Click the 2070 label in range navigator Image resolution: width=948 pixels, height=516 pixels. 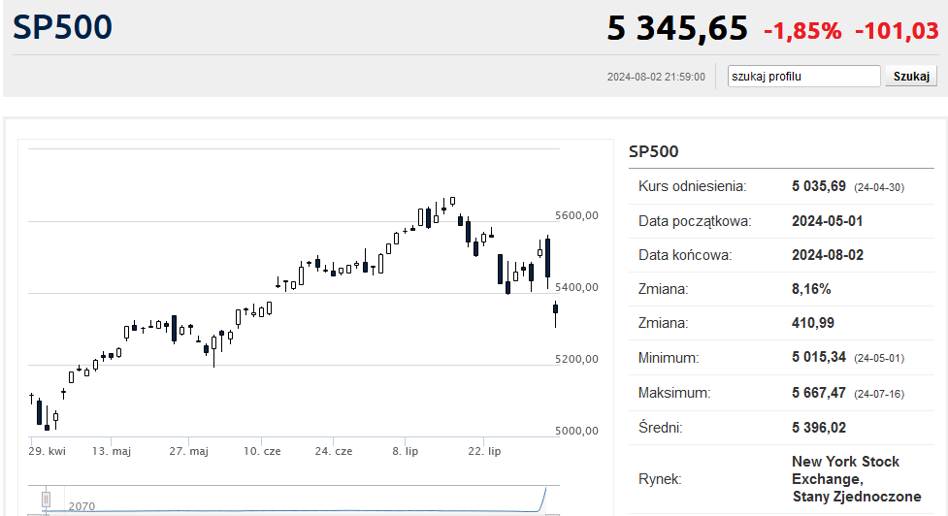point(82,506)
